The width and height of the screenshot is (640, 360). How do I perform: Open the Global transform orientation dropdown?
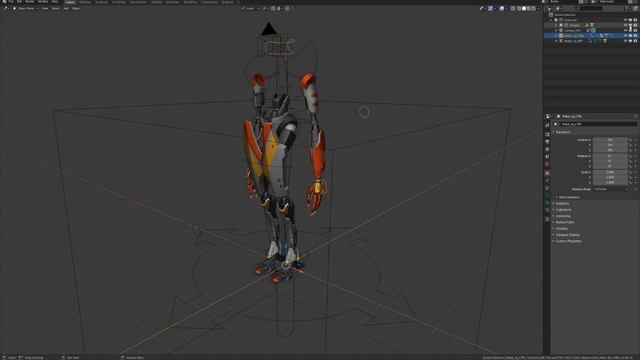250,8
